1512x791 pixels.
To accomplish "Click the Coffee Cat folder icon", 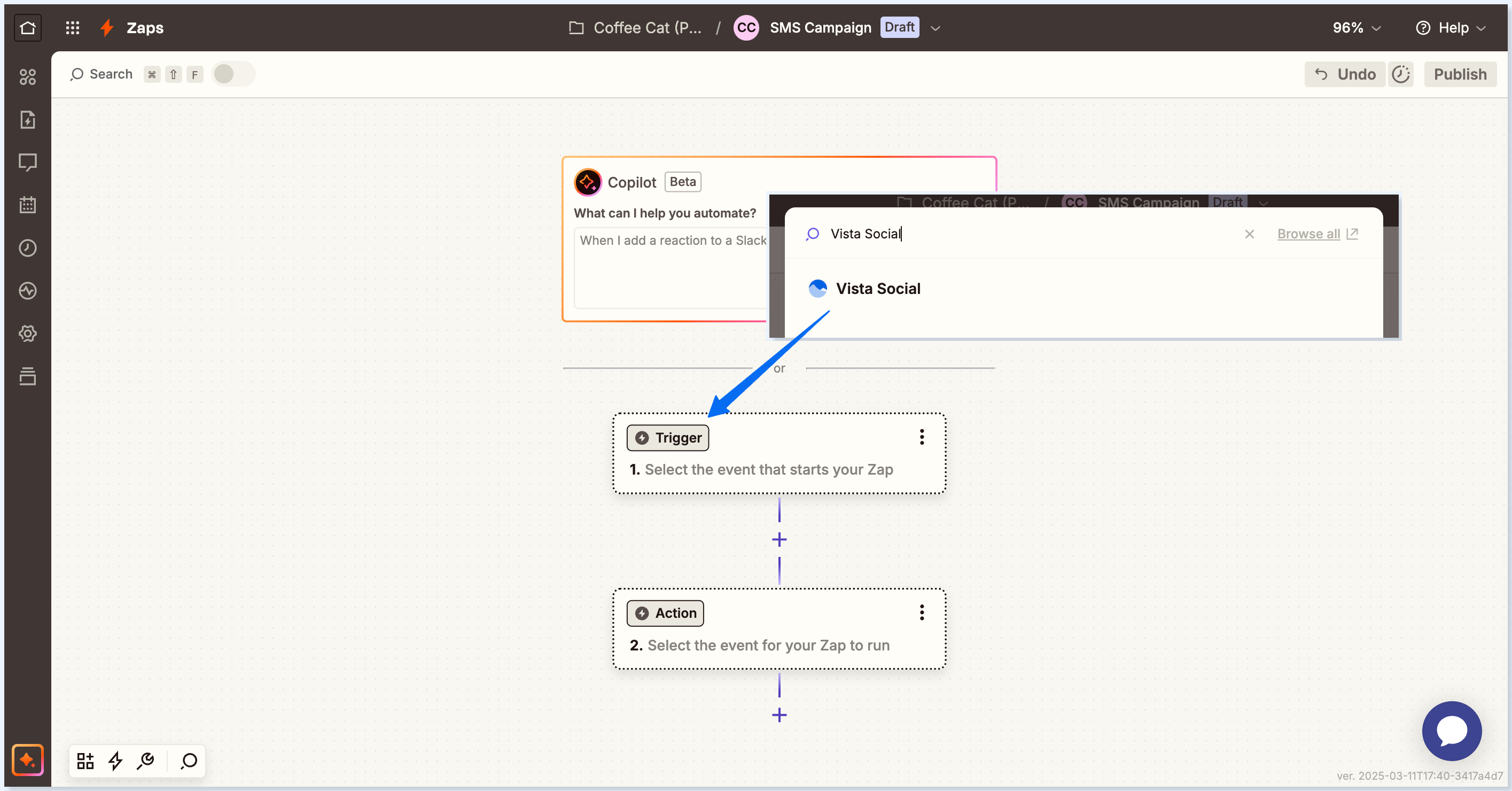I will click(x=576, y=28).
